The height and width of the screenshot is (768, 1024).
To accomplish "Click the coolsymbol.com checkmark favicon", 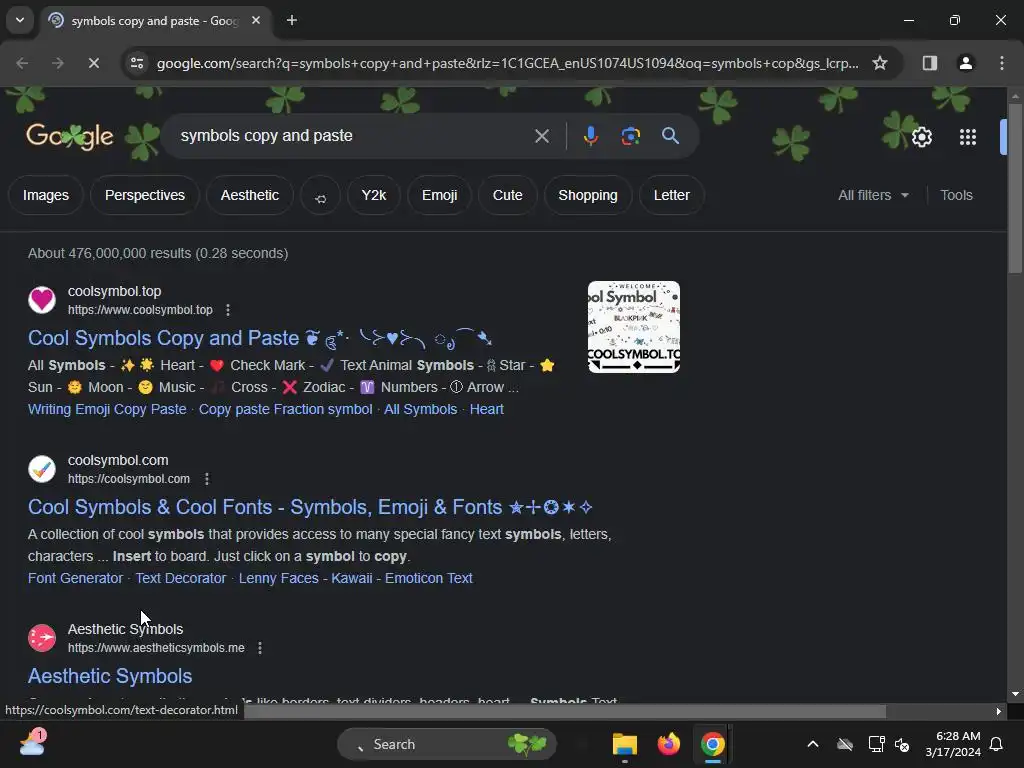I will pos(42,469).
